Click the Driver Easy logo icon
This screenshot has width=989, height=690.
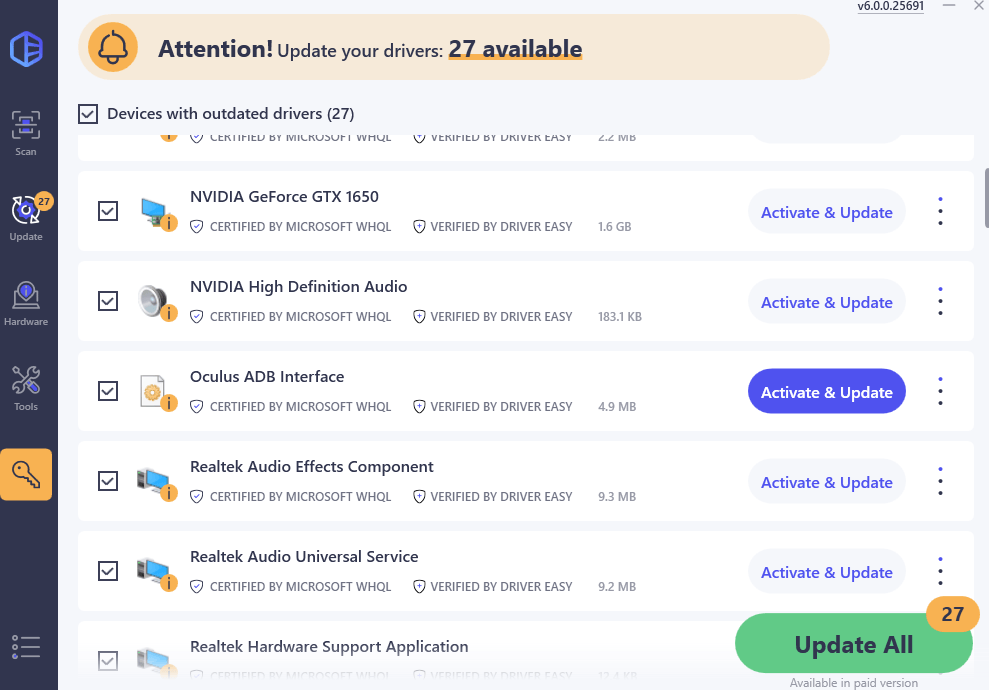(x=26, y=49)
